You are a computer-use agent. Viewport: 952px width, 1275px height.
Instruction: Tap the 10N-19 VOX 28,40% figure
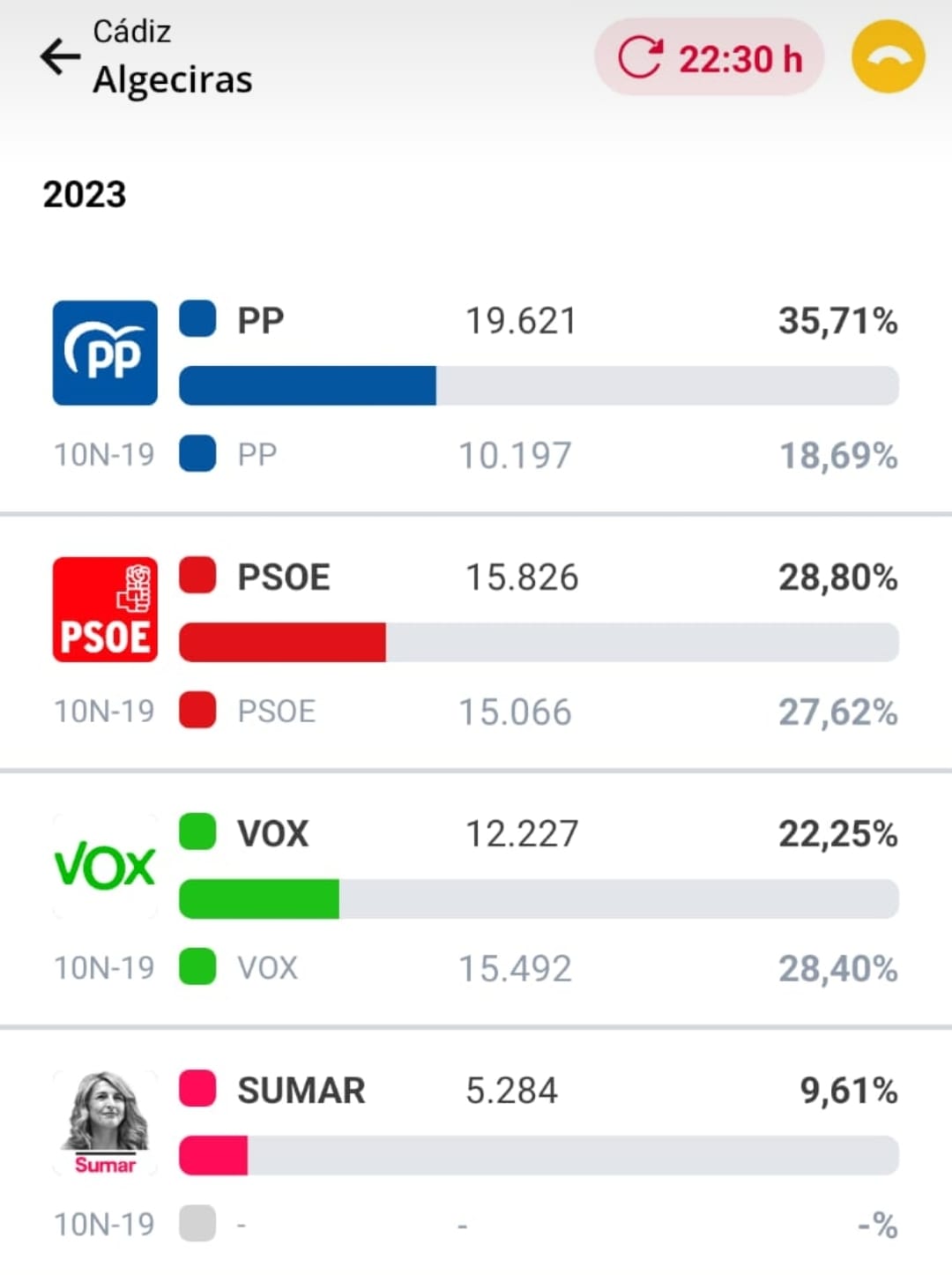(837, 968)
